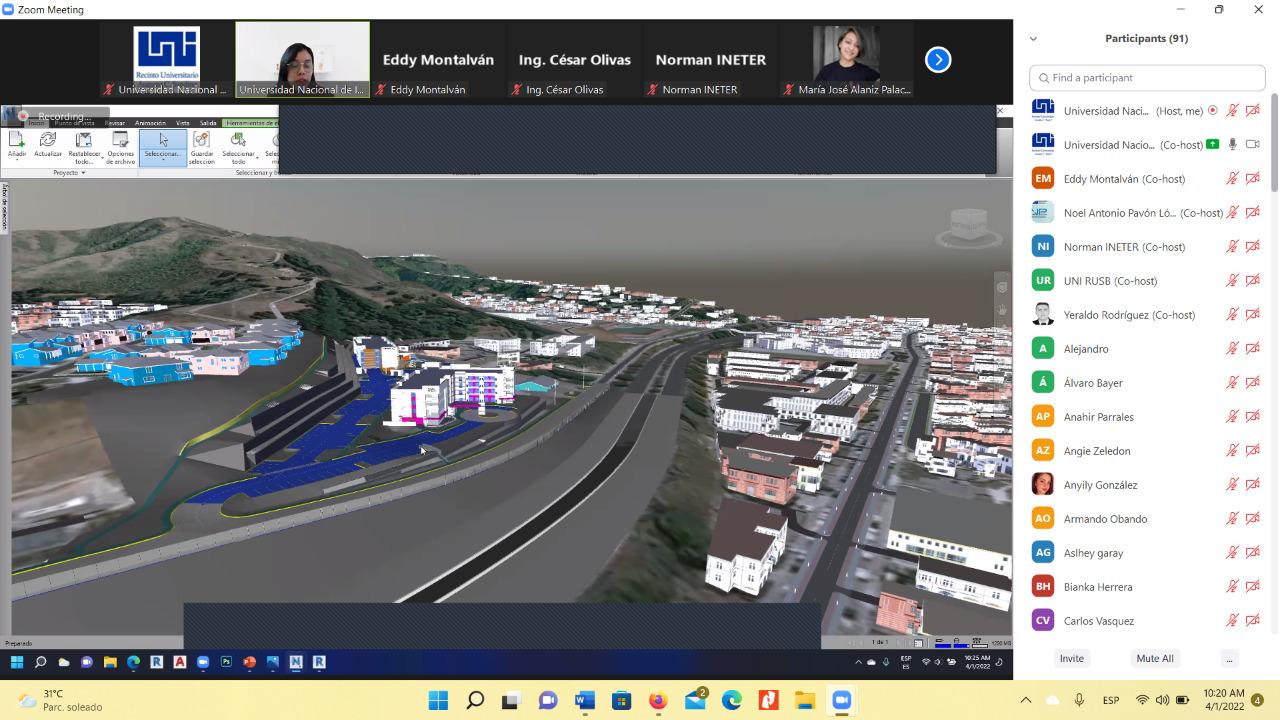
Task: Select María José Alaniz video thumbnail
Action: [847, 60]
